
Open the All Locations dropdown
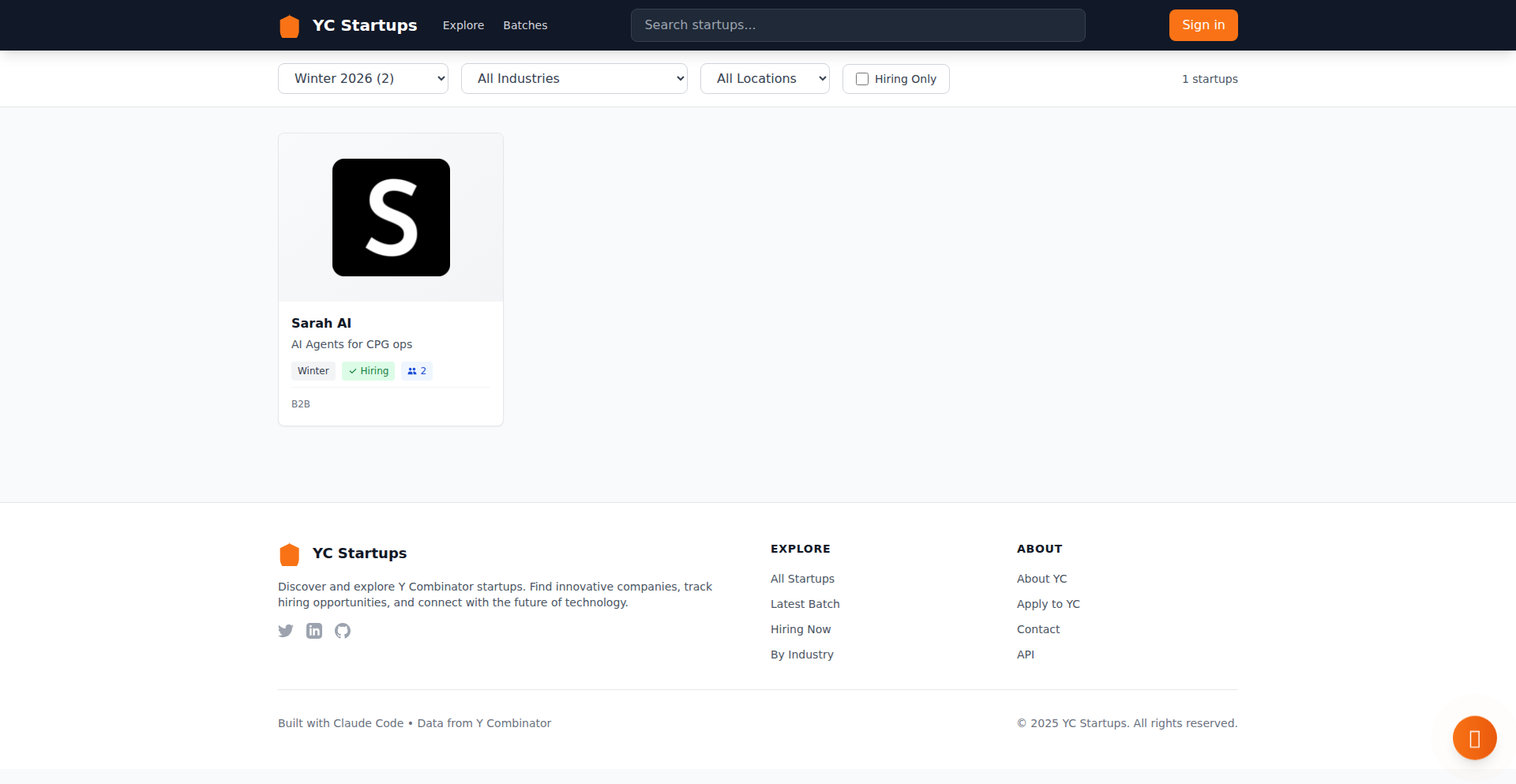coord(764,79)
